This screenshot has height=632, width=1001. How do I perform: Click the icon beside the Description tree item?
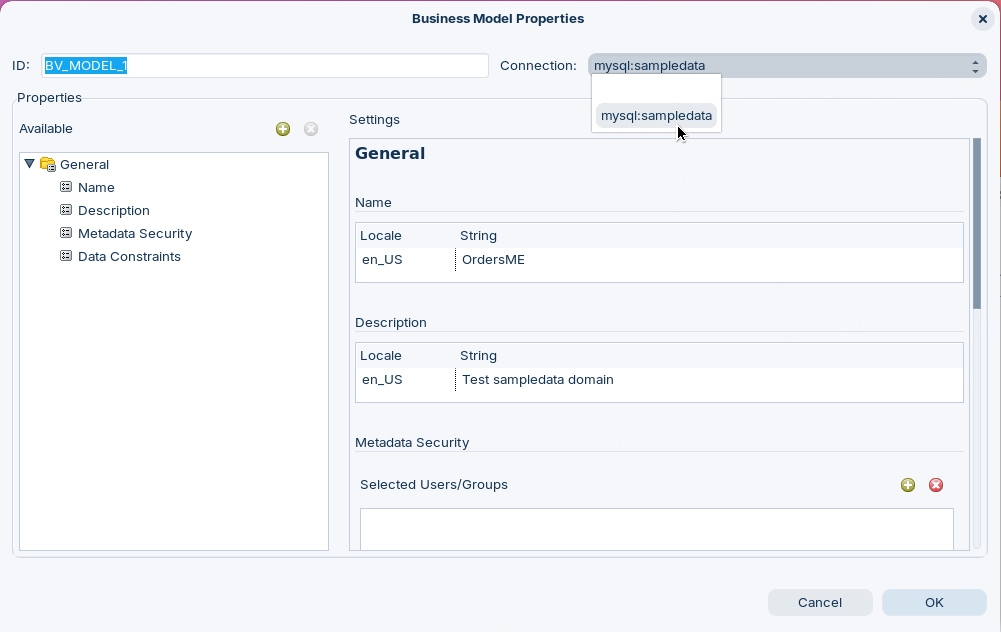click(x=66, y=210)
